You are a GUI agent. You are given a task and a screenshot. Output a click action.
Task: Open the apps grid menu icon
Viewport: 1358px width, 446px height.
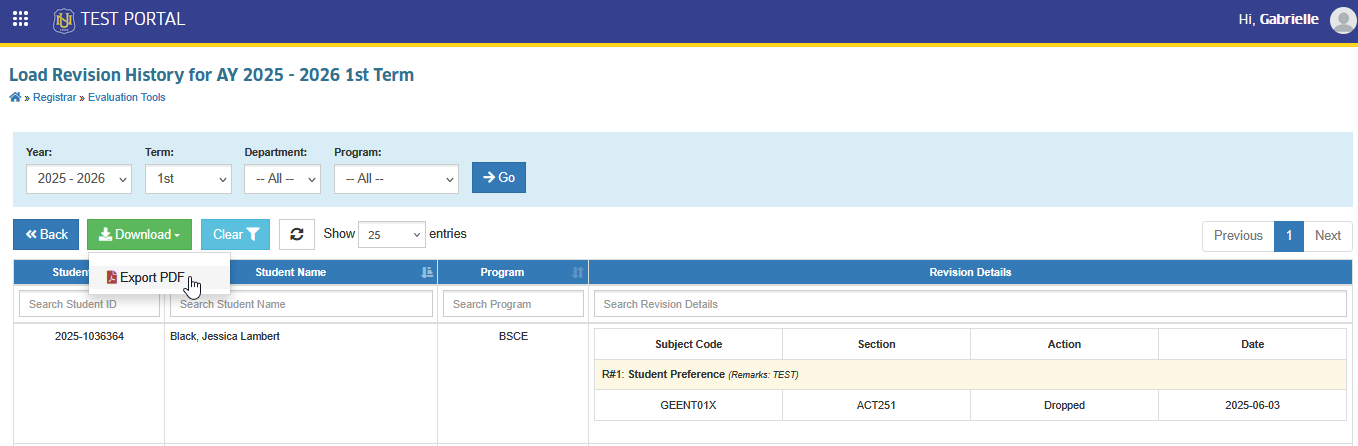pos(20,19)
